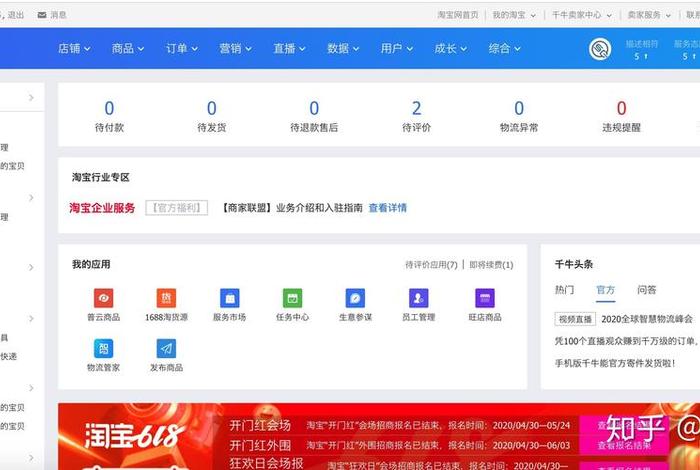Open the 订单 dropdown menu
This screenshot has height=470, width=700.
tap(182, 48)
